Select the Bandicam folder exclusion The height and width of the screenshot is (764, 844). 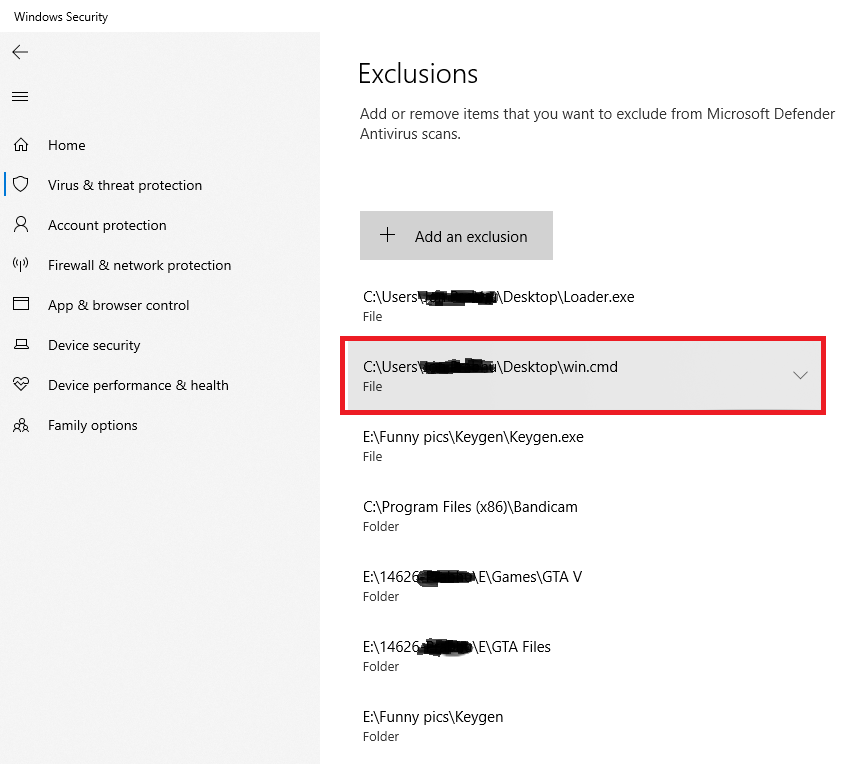pyautogui.click(x=583, y=515)
